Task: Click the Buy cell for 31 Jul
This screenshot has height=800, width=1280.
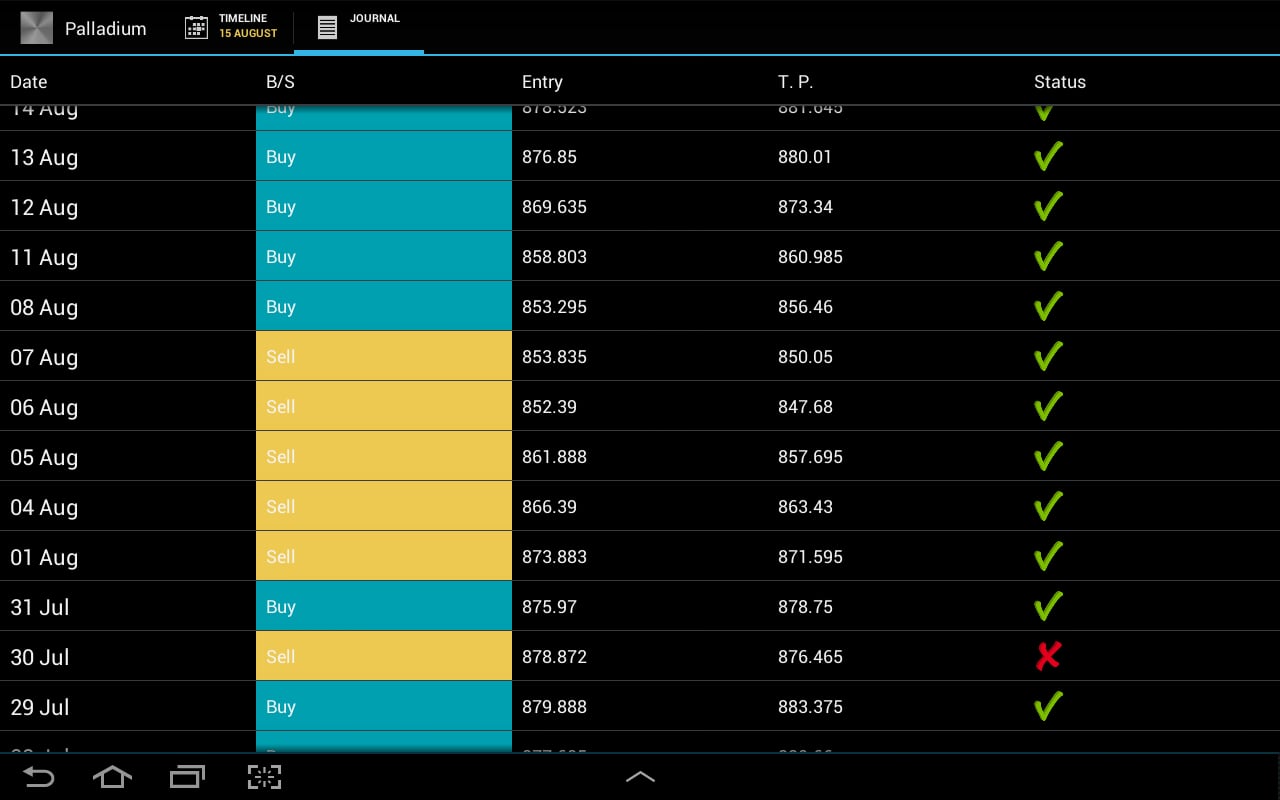Action: [x=384, y=606]
